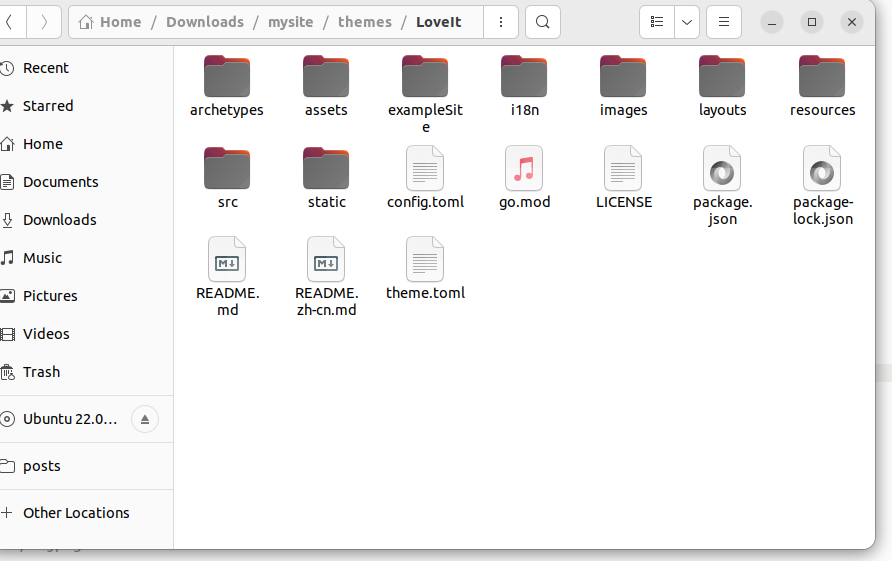
Task: Select the package-lock.json file icon
Action: [x=822, y=168]
